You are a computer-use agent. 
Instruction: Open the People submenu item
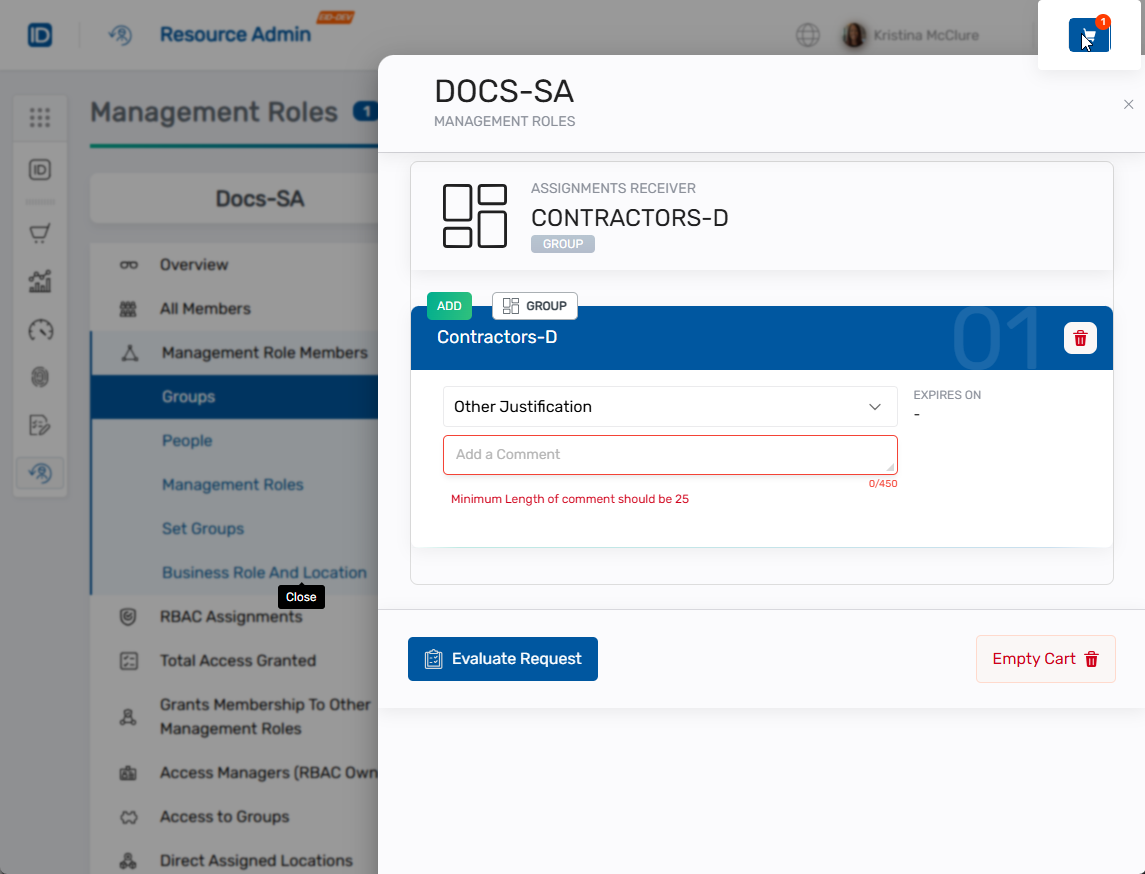187,441
